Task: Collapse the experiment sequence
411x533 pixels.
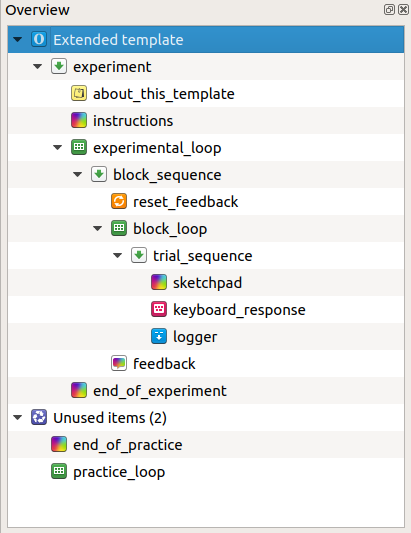Action: click(37, 67)
